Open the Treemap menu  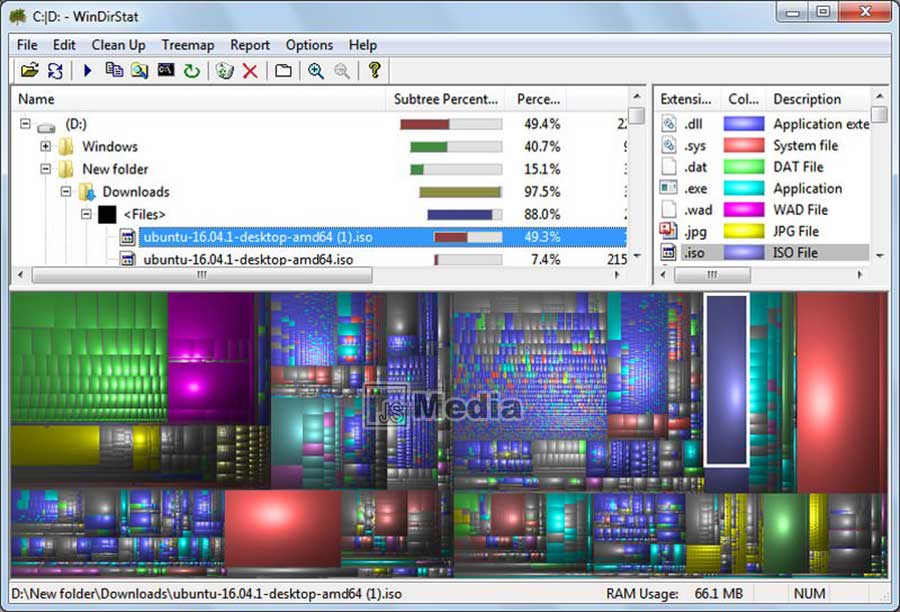[x=188, y=45]
